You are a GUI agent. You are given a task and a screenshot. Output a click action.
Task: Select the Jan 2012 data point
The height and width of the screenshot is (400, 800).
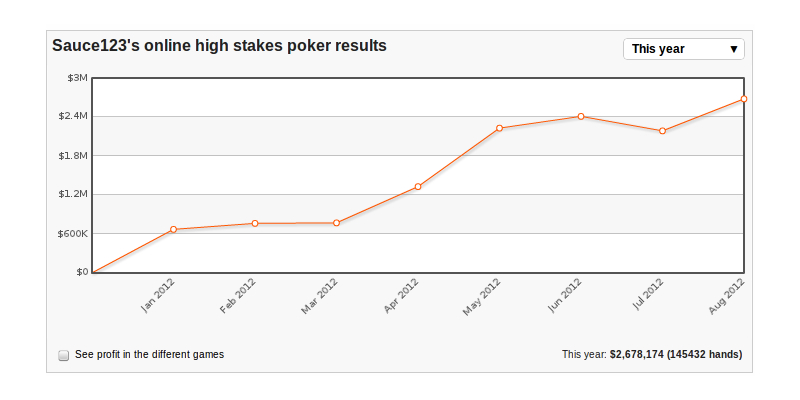(x=173, y=230)
